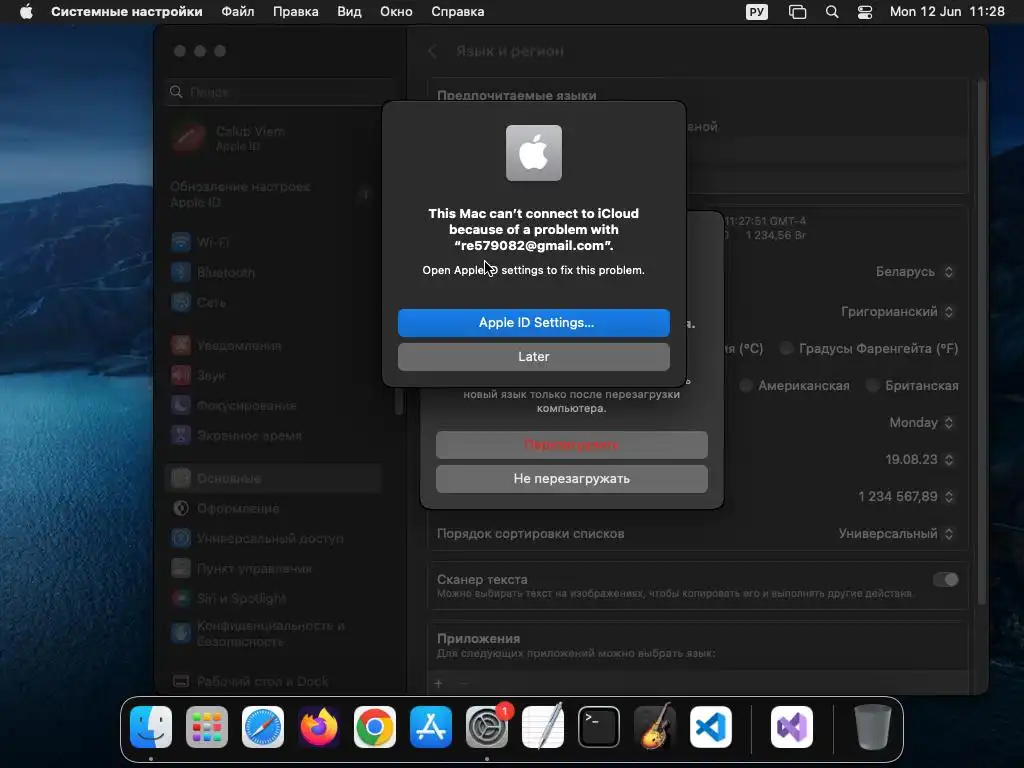Open Launchpad in the Dock
Viewport: 1024px width, 768px height.
pos(207,727)
